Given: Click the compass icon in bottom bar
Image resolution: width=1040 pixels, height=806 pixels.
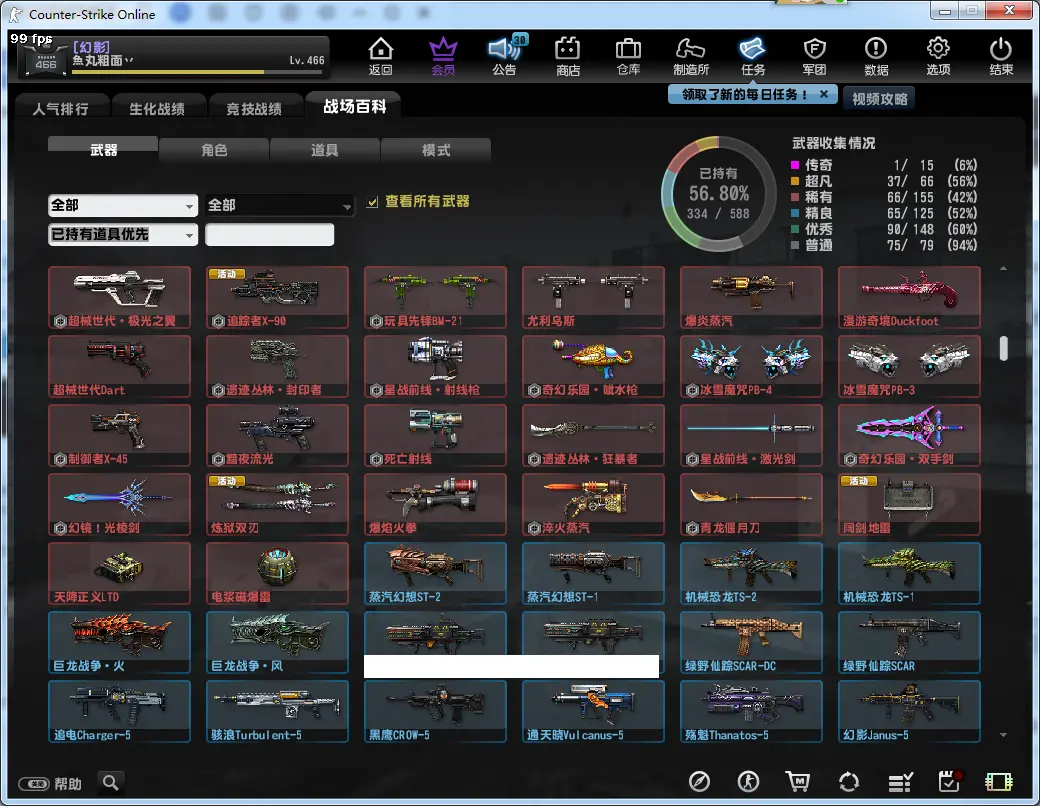Looking at the screenshot, I should click(699, 781).
